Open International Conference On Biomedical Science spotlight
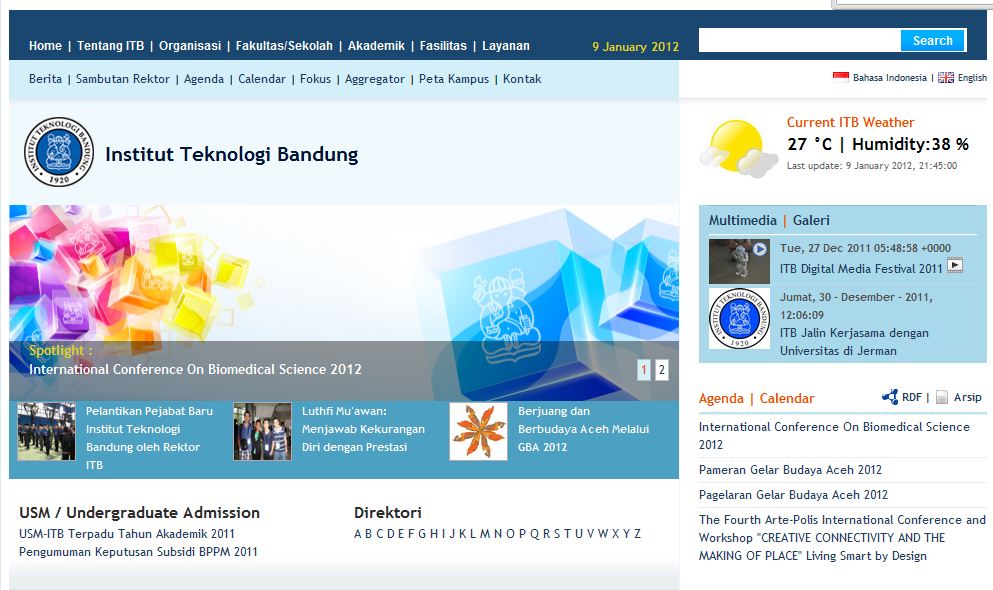Screen dimensions: 993x590 point(195,369)
